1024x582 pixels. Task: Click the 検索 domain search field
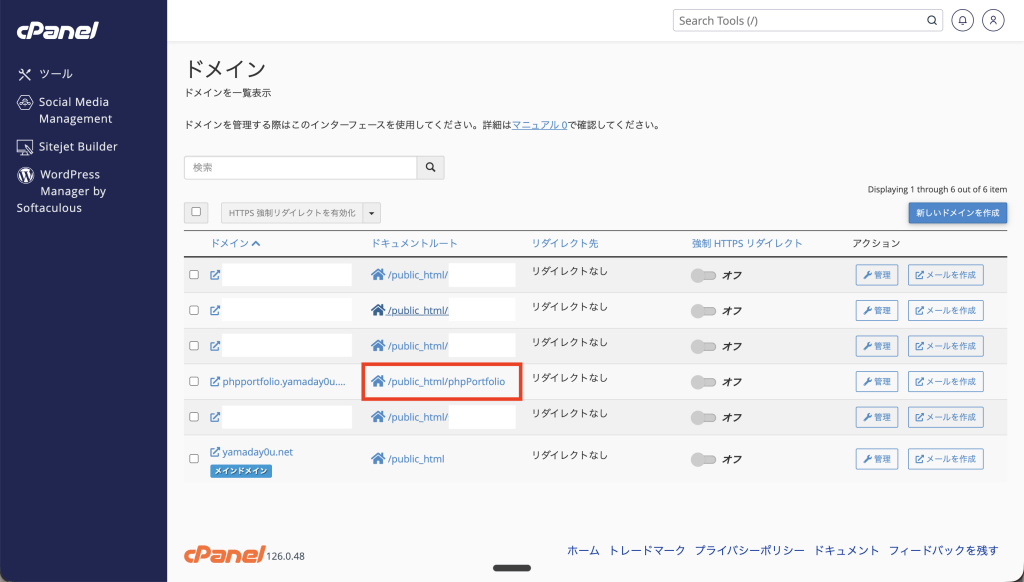pos(300,168)
